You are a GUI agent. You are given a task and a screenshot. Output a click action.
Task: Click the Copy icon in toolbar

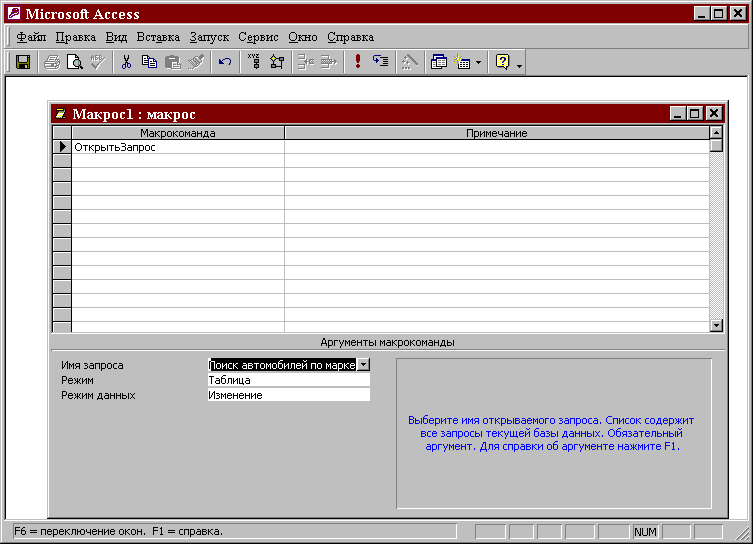[149, 62]
